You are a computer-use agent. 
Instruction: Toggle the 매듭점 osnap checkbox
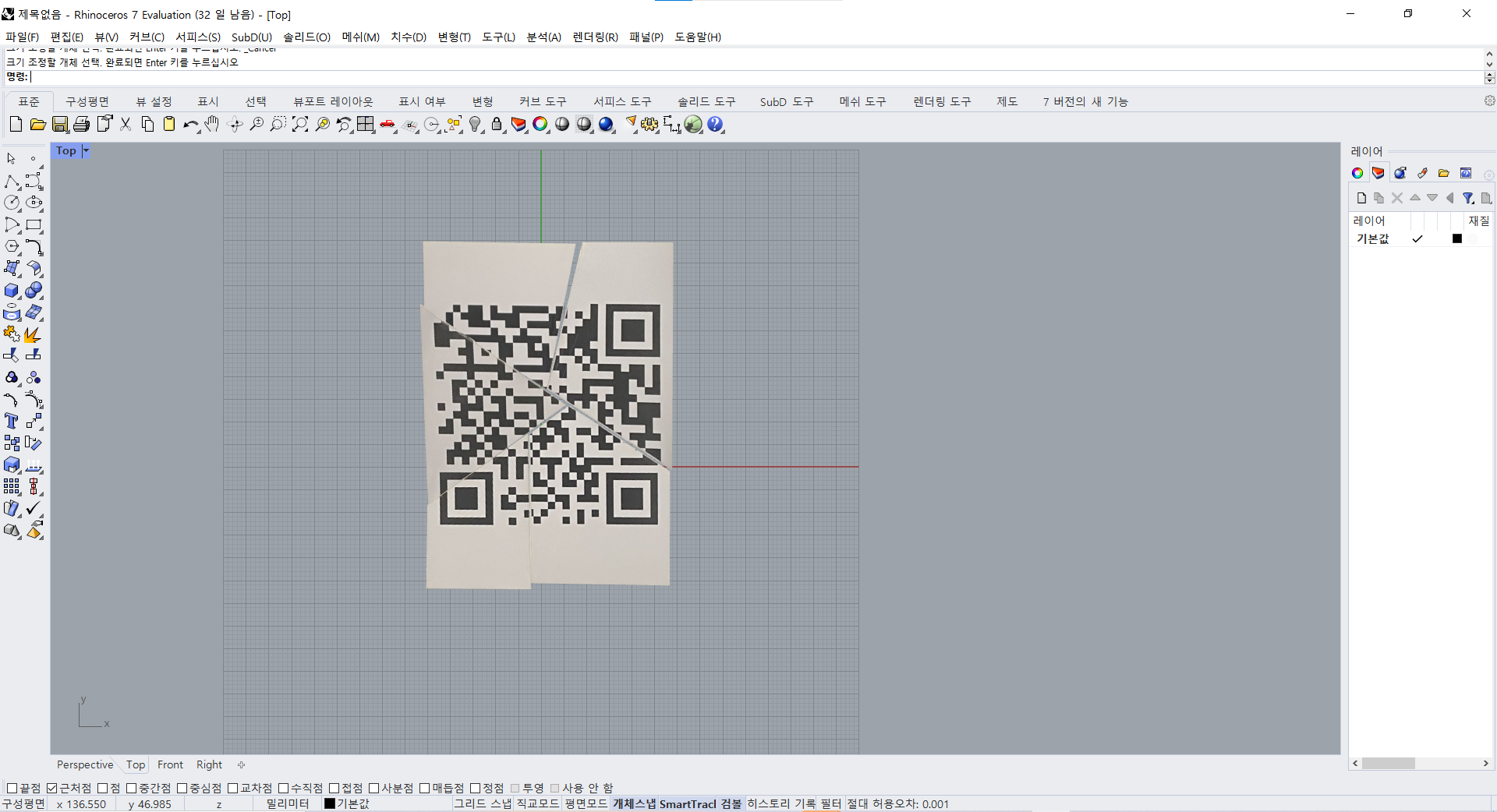click(425, 788)
